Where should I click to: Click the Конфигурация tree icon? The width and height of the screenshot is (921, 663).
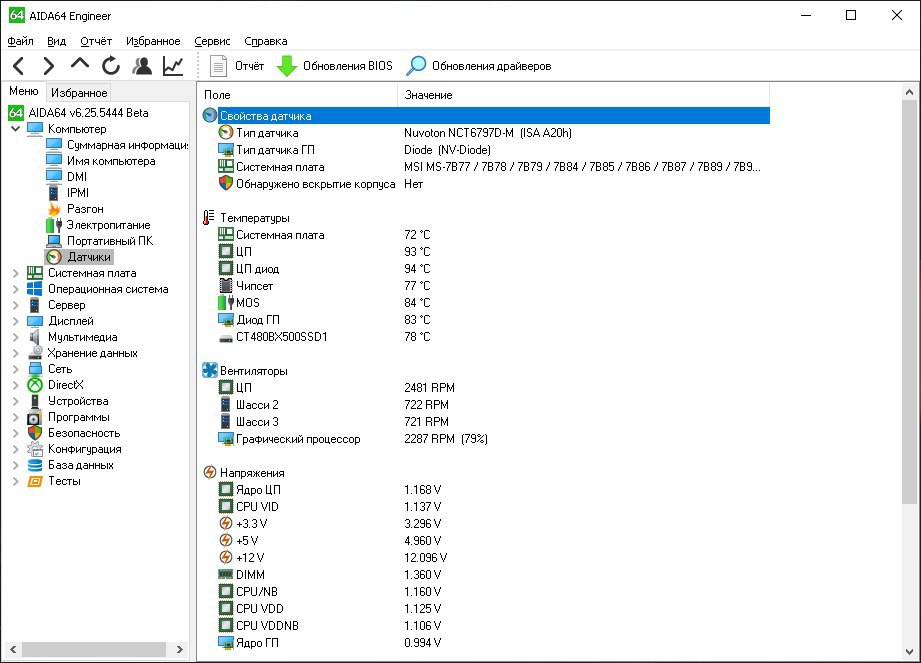tap(35, 449)
